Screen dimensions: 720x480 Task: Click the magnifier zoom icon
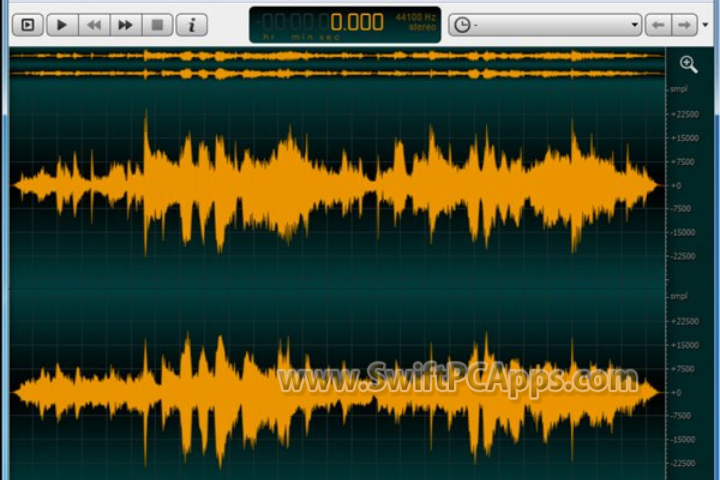click(x=688, y=64)
